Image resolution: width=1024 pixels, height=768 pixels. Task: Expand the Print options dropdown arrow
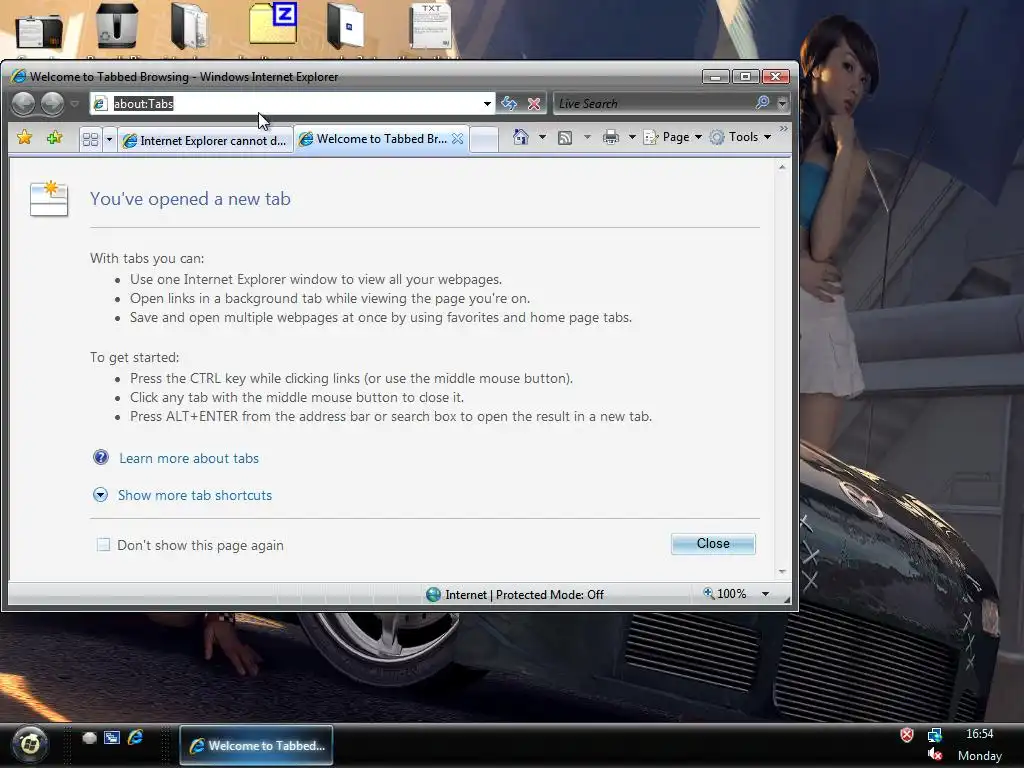[632, 137]
